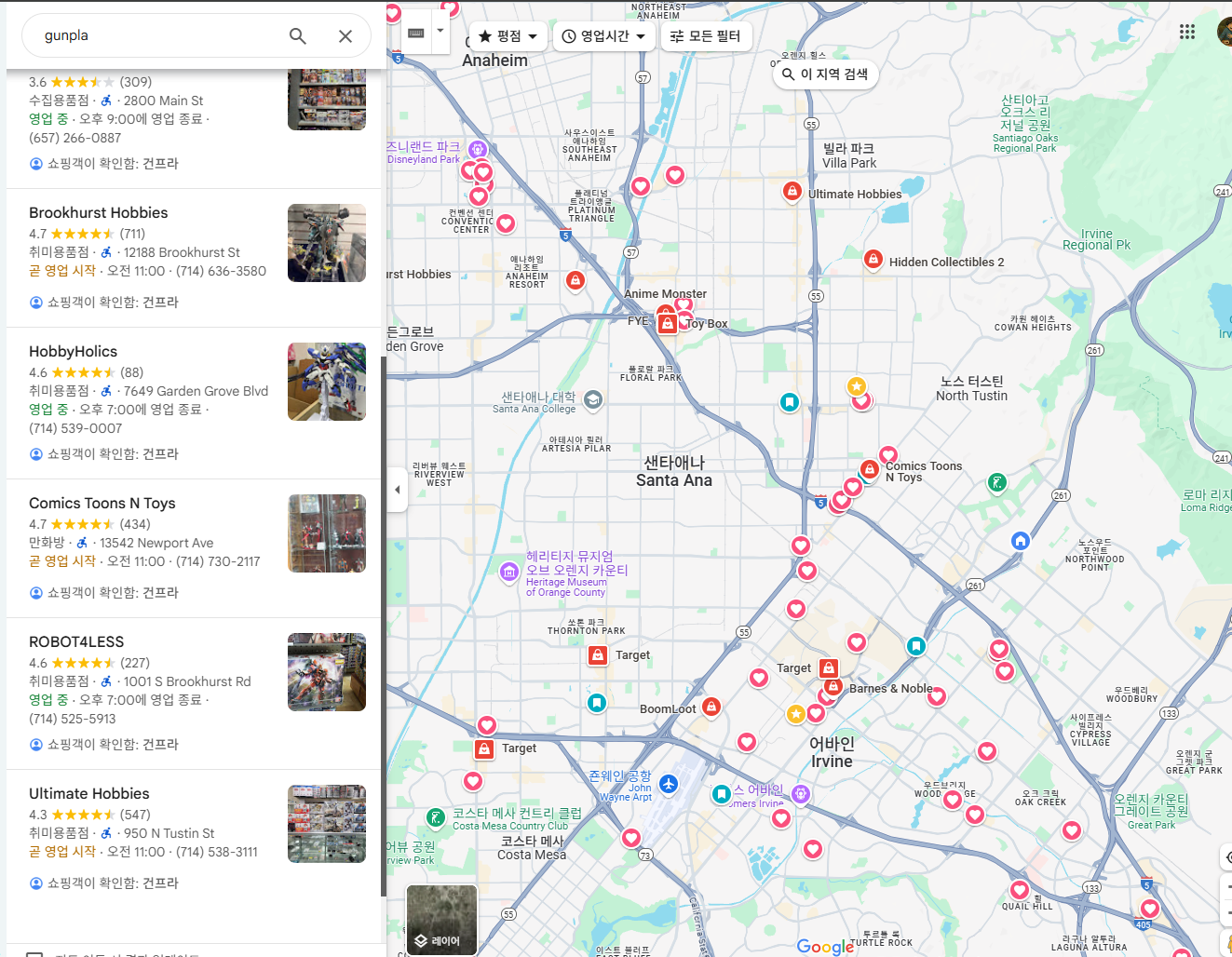Click the 이 지역 검색 button
Image resolution: width=1232 pixels, height=957 pixels.
[x=825, y=74]
